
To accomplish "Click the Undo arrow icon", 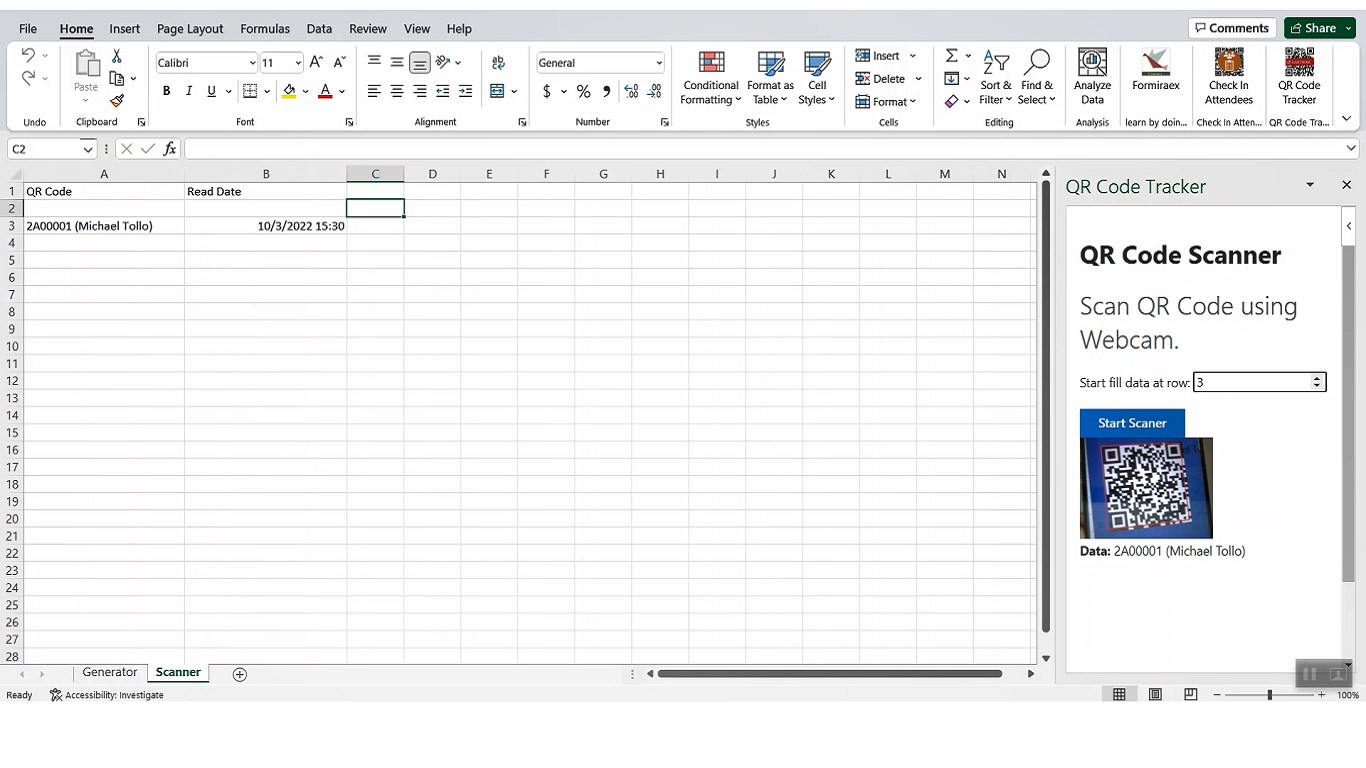I will (28, 55).
